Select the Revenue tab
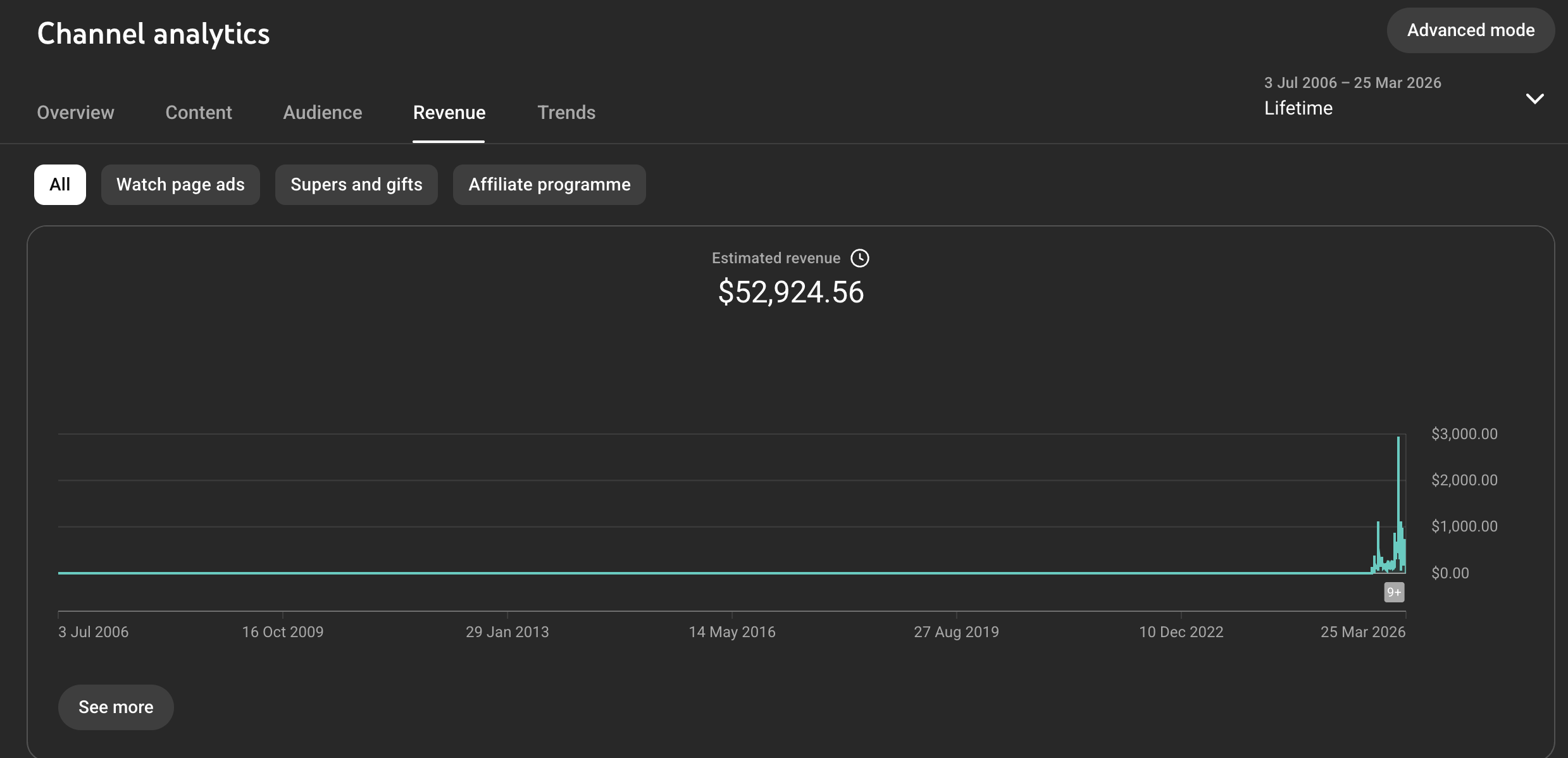Screen dimensions: 1568x758 click(x=449, y=113)
